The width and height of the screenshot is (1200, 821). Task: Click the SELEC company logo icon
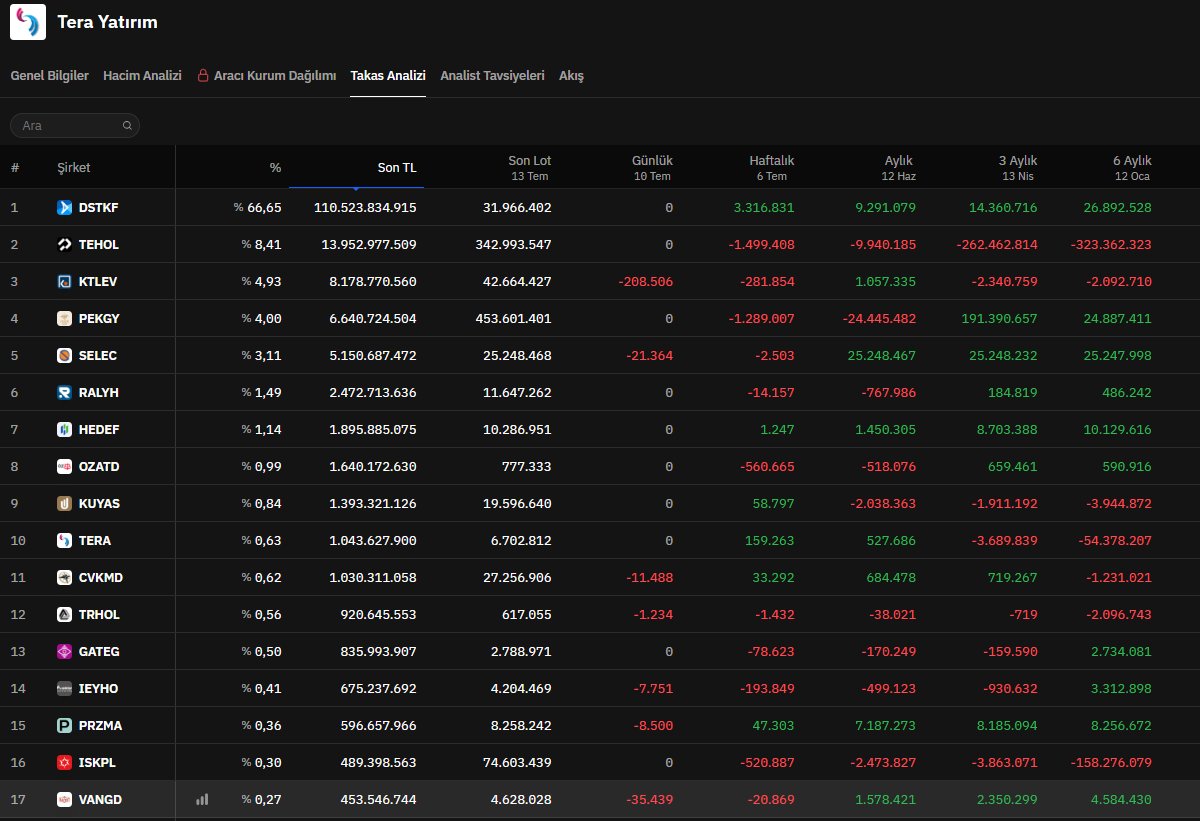pos(65,356)
